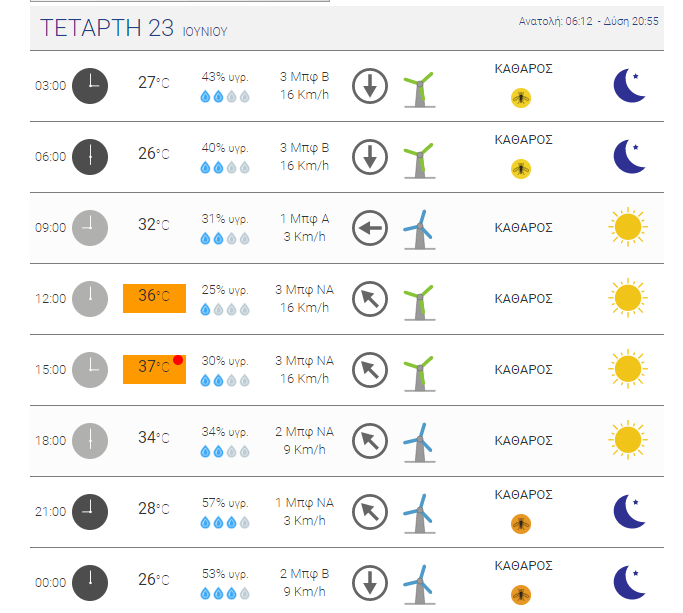Click the moon icon at 06:00
Viewport: 683px width, 613px height.
coord(629,156)
